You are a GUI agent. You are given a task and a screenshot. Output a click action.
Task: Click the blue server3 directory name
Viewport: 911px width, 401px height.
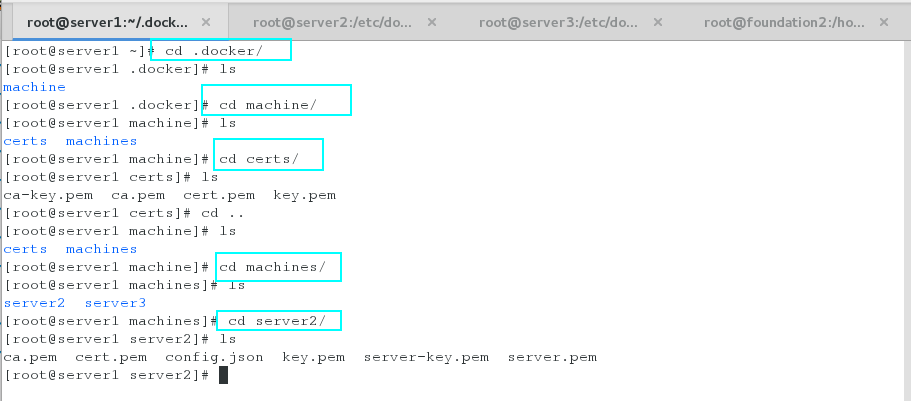(115, 303)
